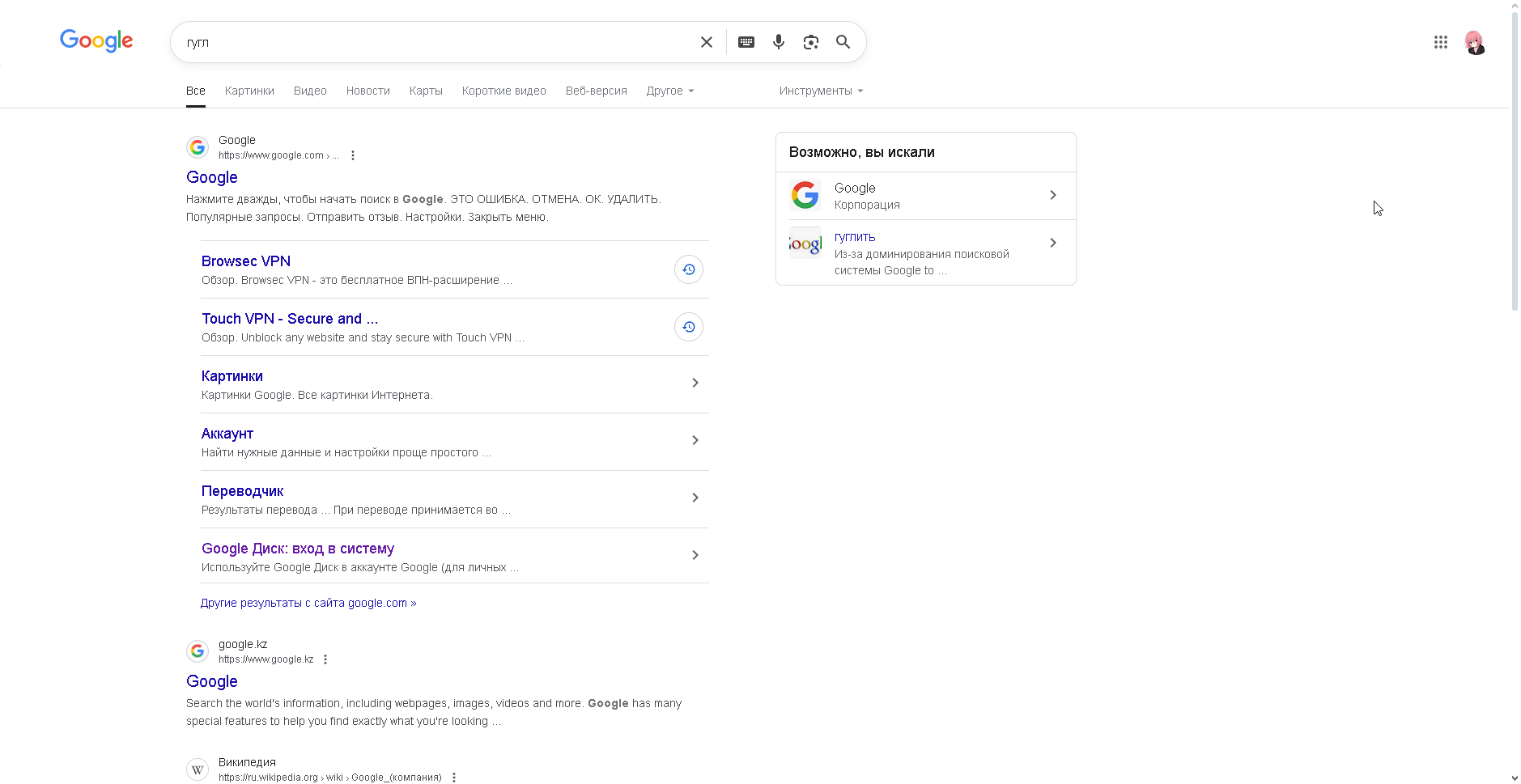The height and width of the screenshot is (784, 1521).
Task: Clear the search box text
Action: pyautogui.click(x=707, y=42)
